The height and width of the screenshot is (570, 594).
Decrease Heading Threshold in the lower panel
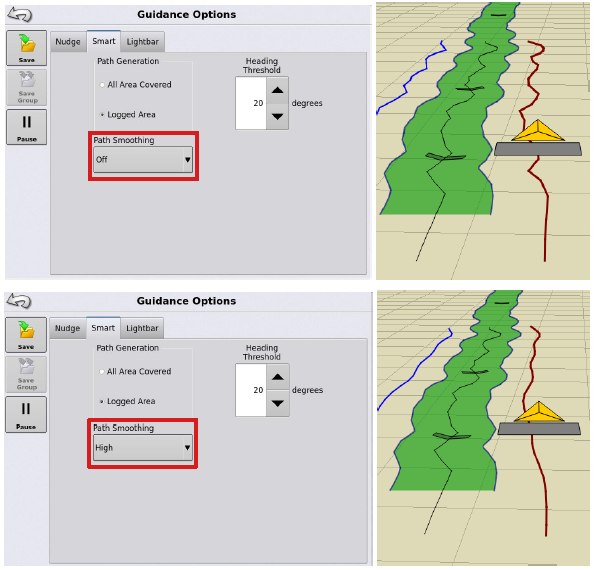coord(278,404)
